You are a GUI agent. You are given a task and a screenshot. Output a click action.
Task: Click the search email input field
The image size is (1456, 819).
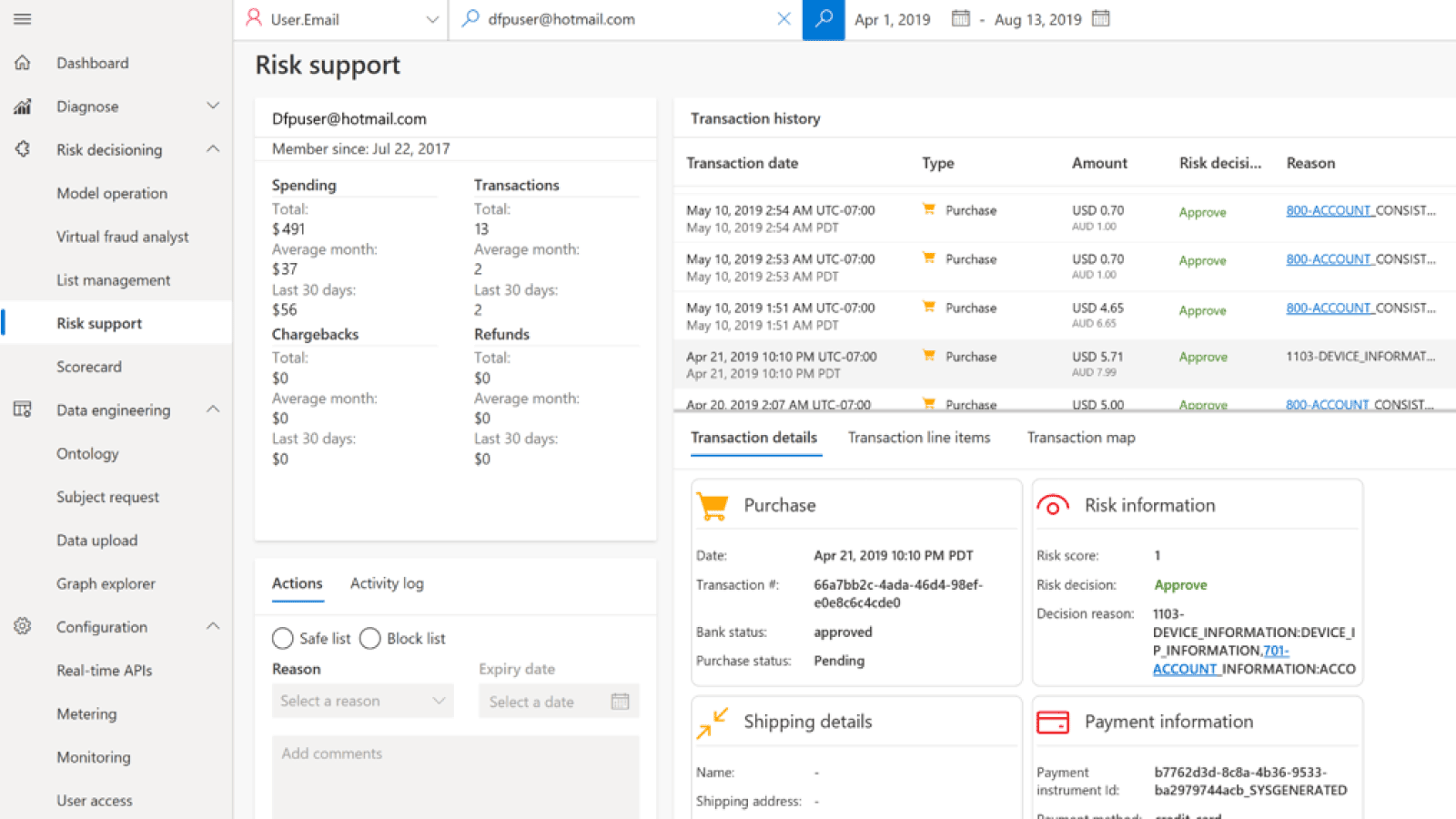click(x=626, y=19)
